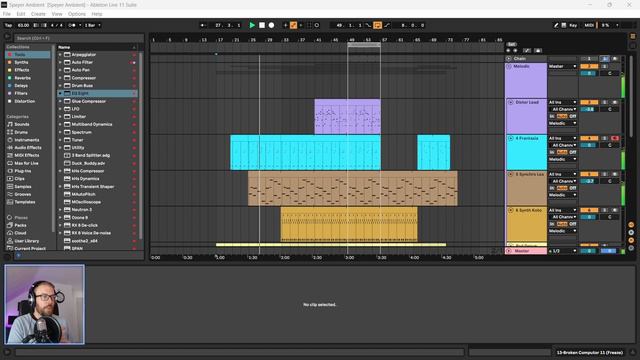Enable Draw Mode pencil icon
Screen dimensions: 640x360
point(556,25)
